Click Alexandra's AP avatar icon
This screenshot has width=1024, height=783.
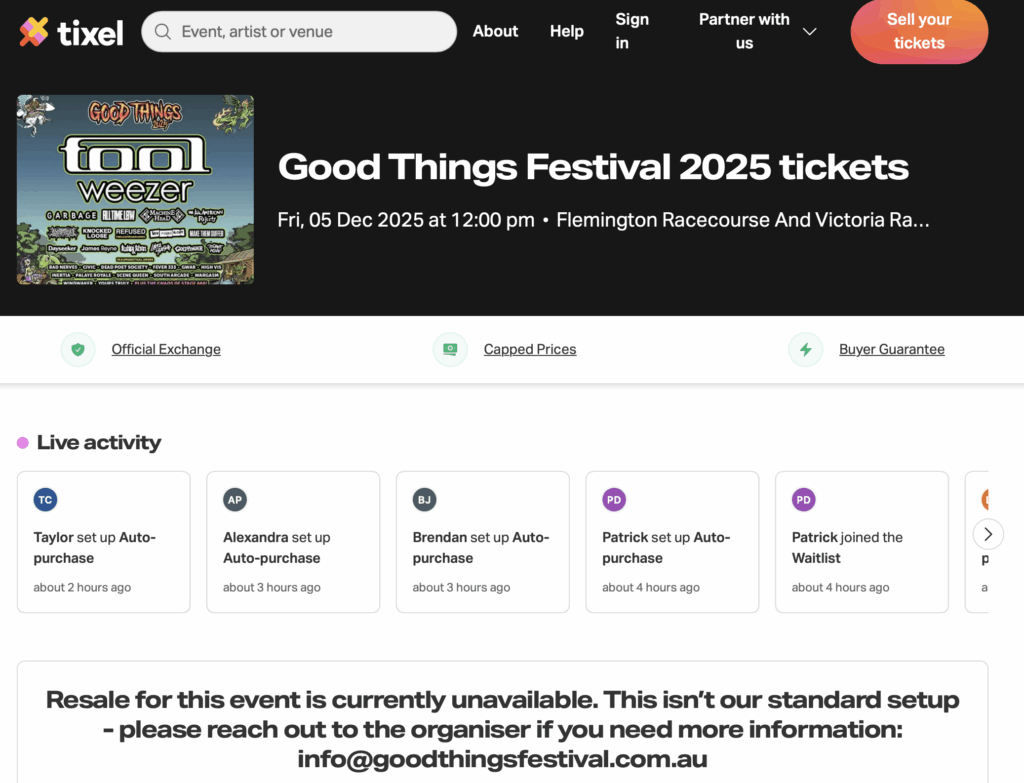[x=235, y=499]
